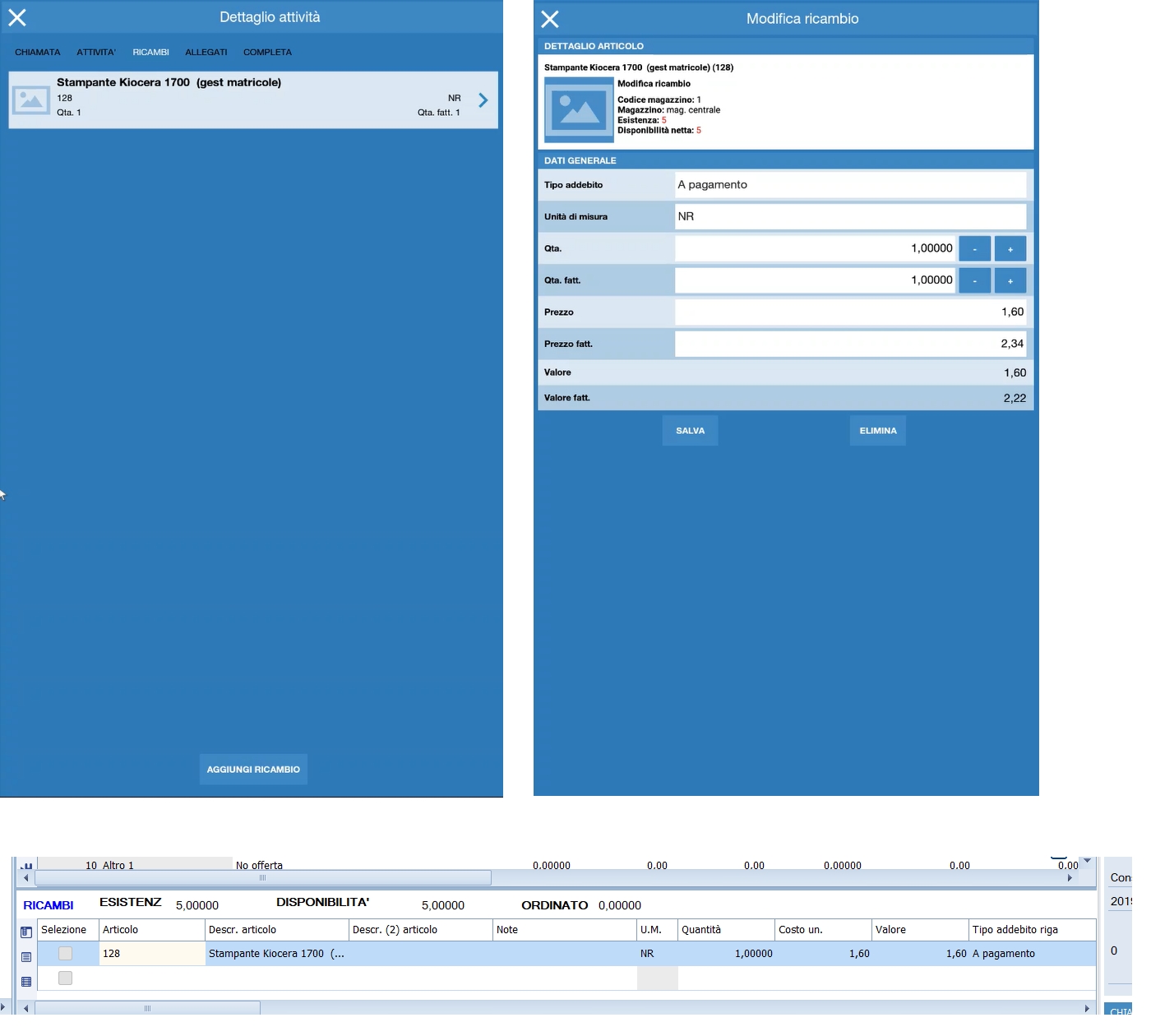The image size is (1151, 1036).
Task: Click the right arrow of the ricambi grid scrollbar
Action: pyautogui.click(x=1087, y=1008)
